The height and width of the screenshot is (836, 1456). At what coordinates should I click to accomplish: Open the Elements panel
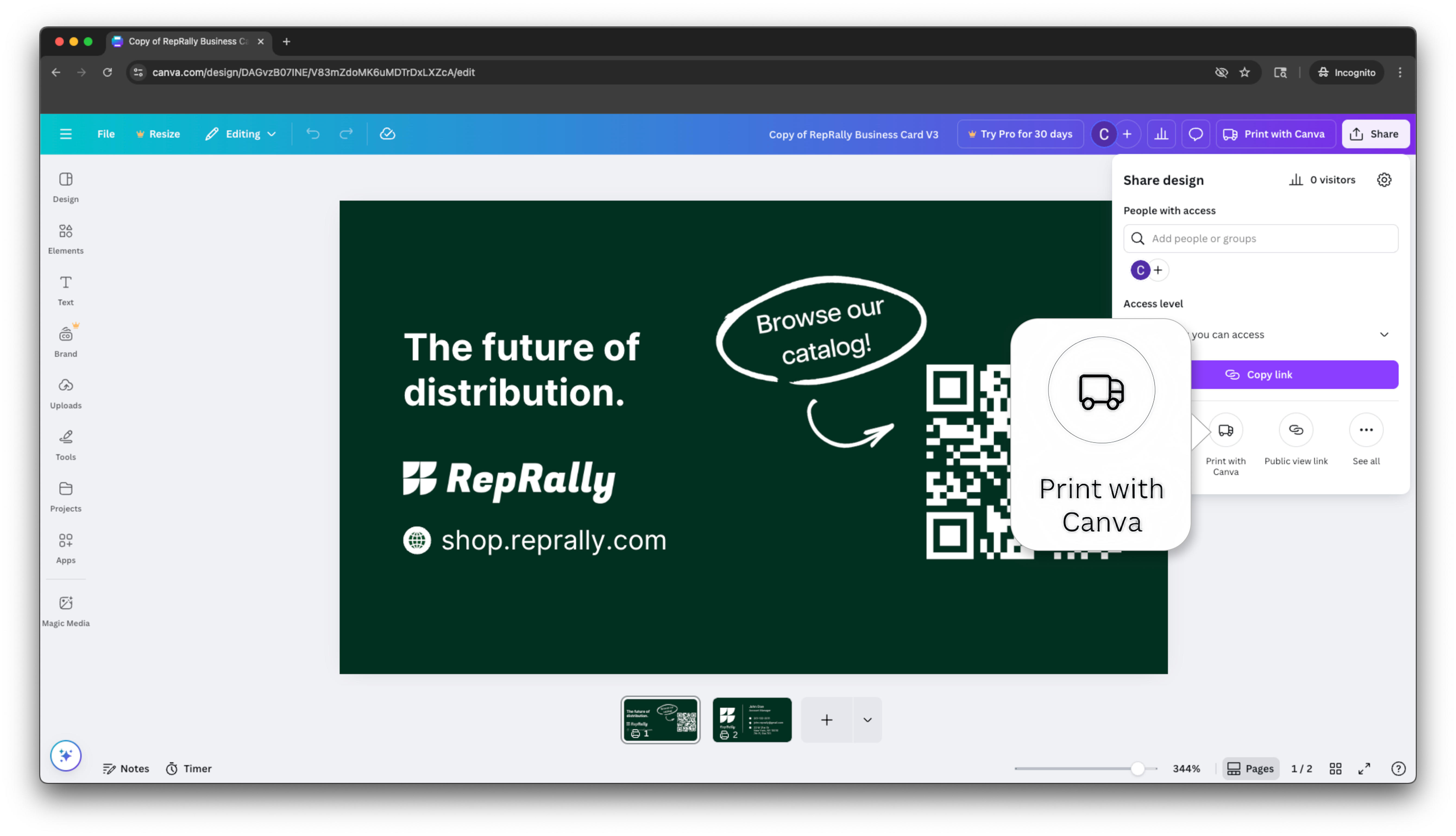pos(65,239)
